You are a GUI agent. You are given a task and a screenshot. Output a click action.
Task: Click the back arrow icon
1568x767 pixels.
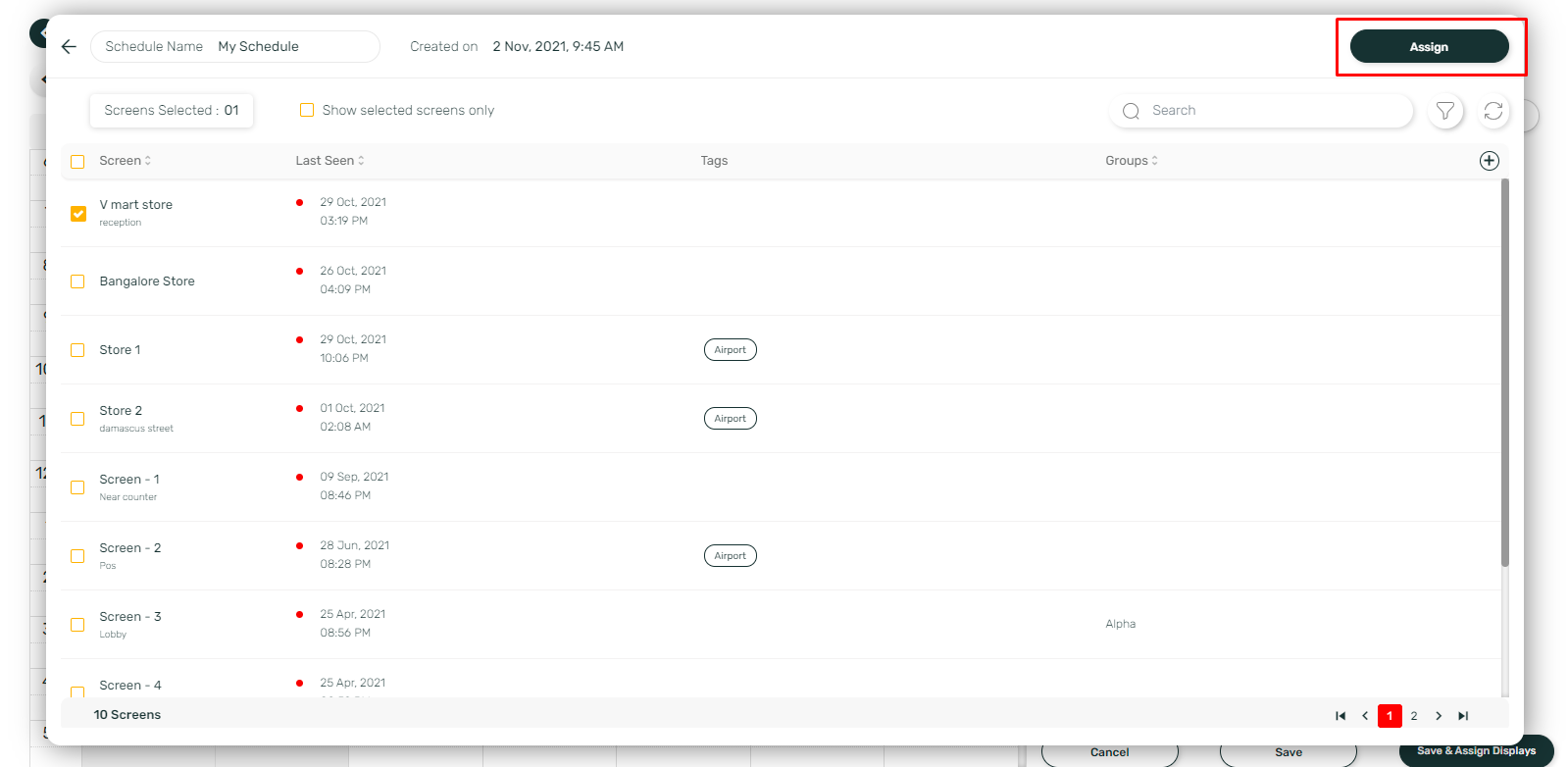click(69, 46)
